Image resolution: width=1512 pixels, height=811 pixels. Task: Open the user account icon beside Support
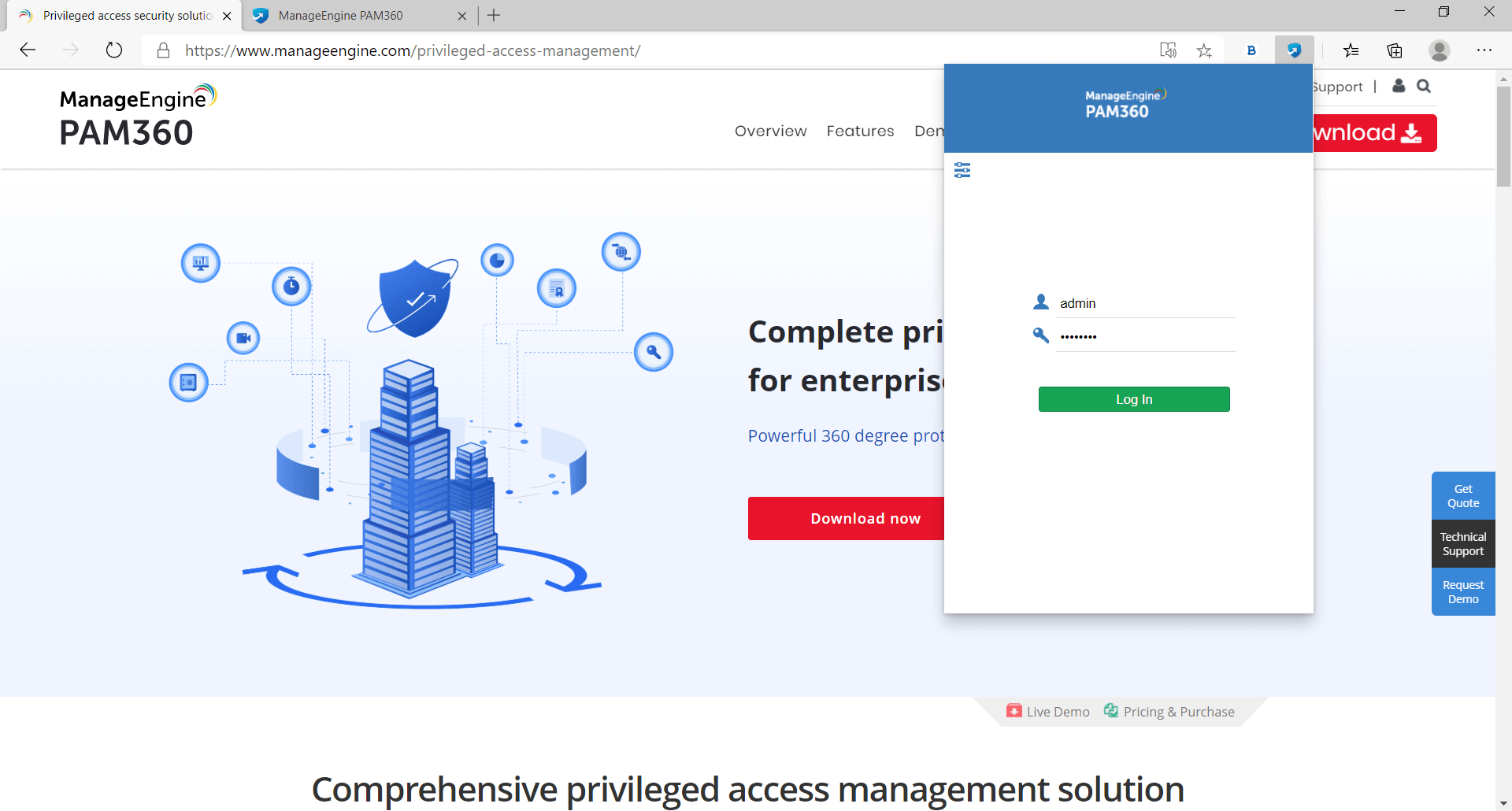click(x=1399, y=87)
